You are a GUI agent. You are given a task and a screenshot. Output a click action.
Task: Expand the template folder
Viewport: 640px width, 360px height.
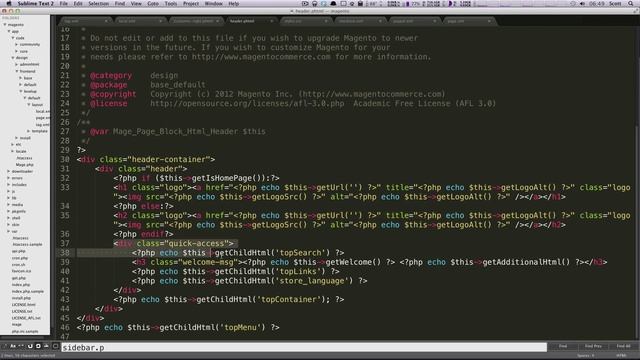tap(29, 131)
